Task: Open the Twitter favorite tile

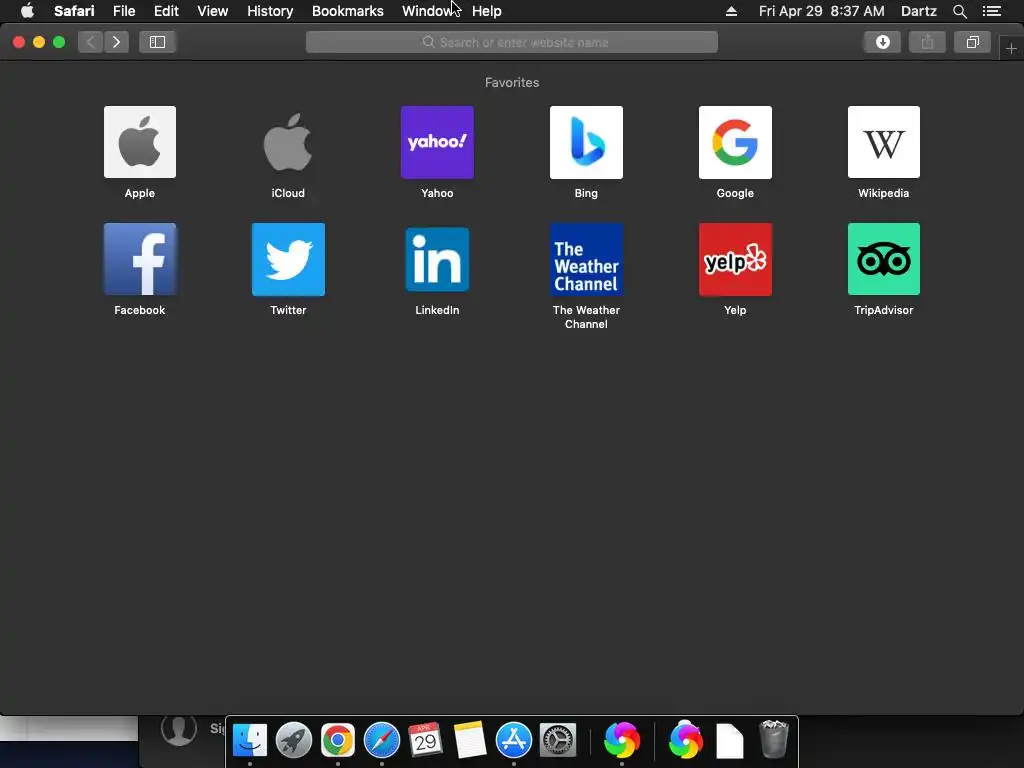Action: pyautogui.click(x=288, y=259)
